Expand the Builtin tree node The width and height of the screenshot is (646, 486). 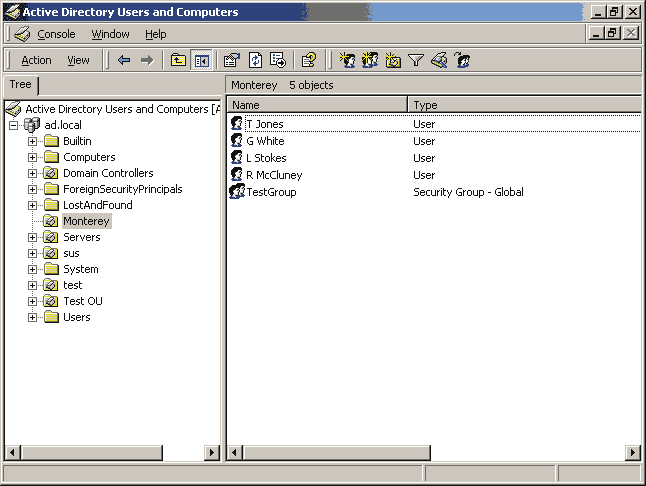point(32,141)
